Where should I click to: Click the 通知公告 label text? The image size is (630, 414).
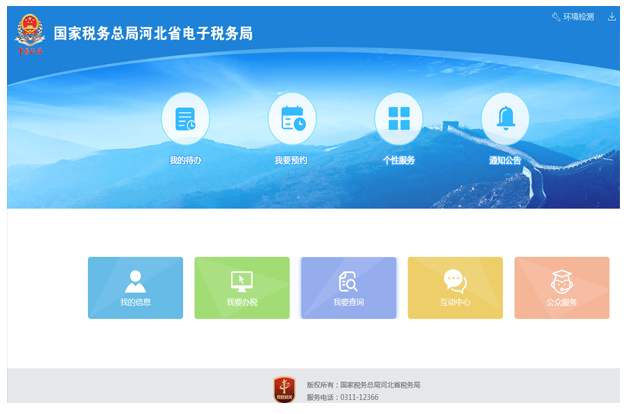click(505, 160)
